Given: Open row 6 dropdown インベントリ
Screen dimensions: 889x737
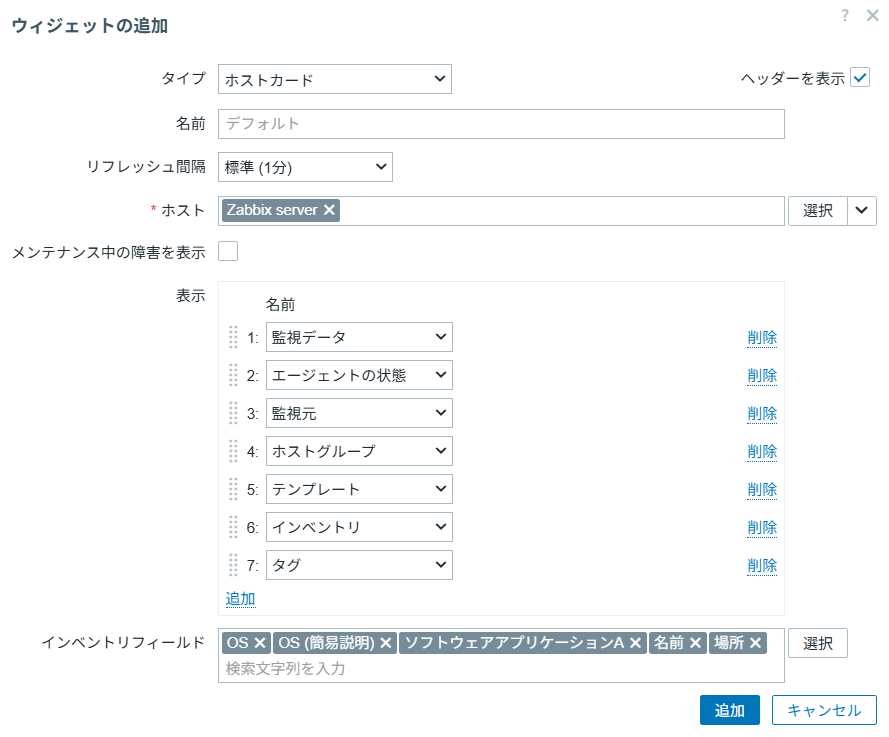Looking at the screenshot, I should 359,527.
